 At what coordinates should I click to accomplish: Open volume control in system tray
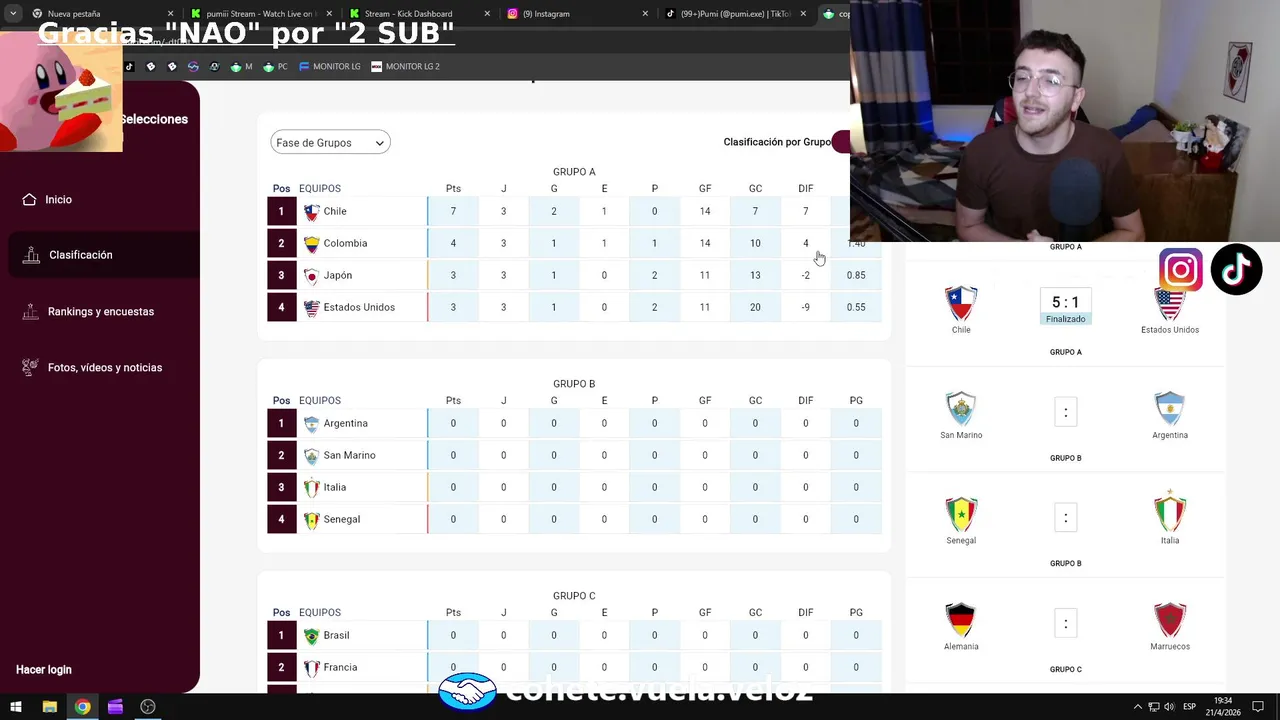point(1169,707)
